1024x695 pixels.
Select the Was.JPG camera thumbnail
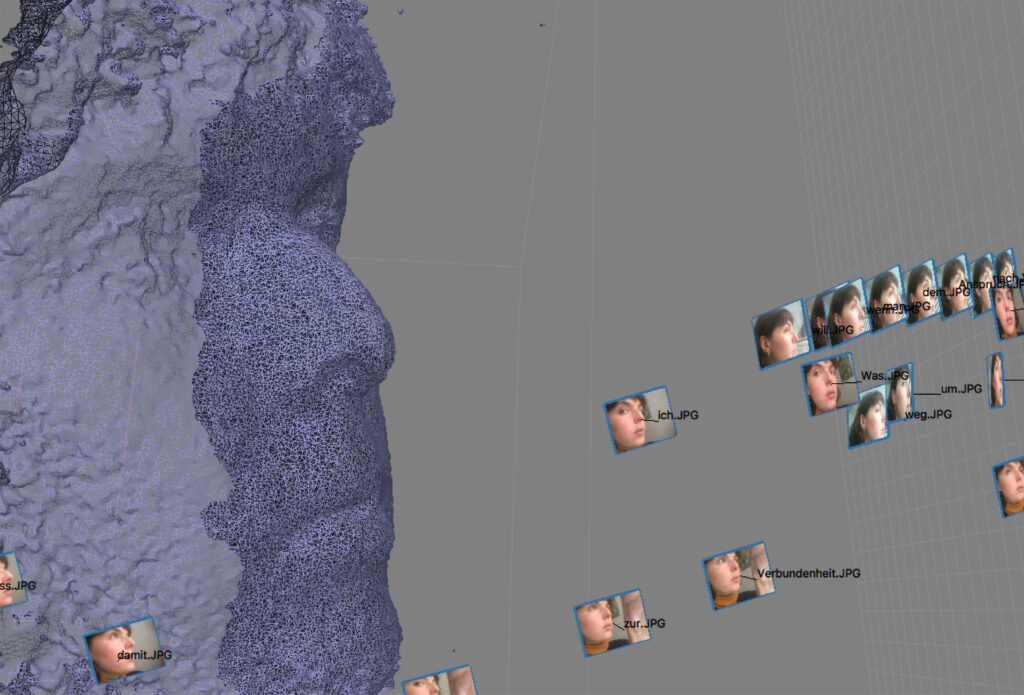pyautogui.click(x=829, y=384)
